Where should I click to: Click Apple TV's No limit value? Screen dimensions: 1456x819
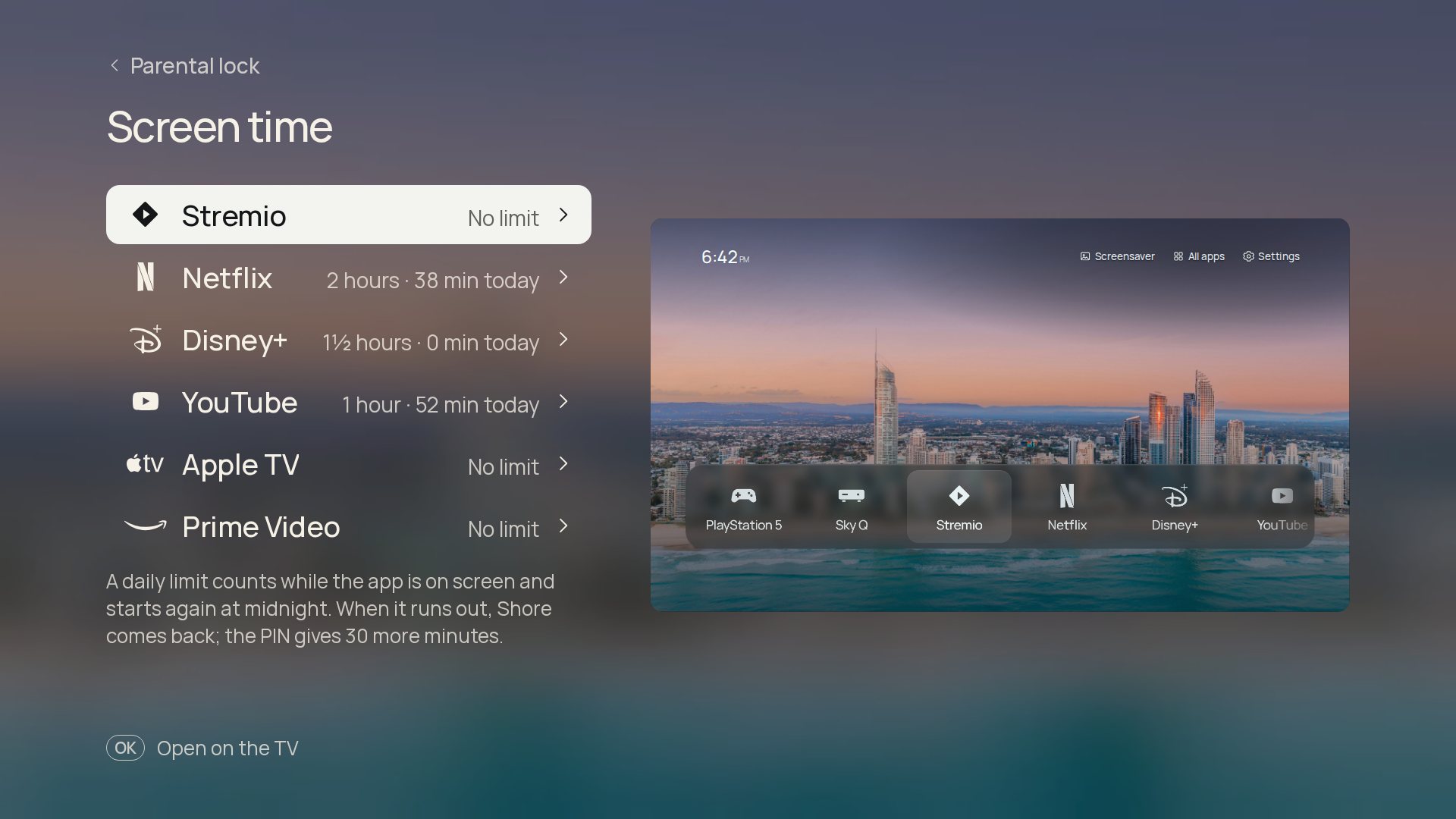503,467
